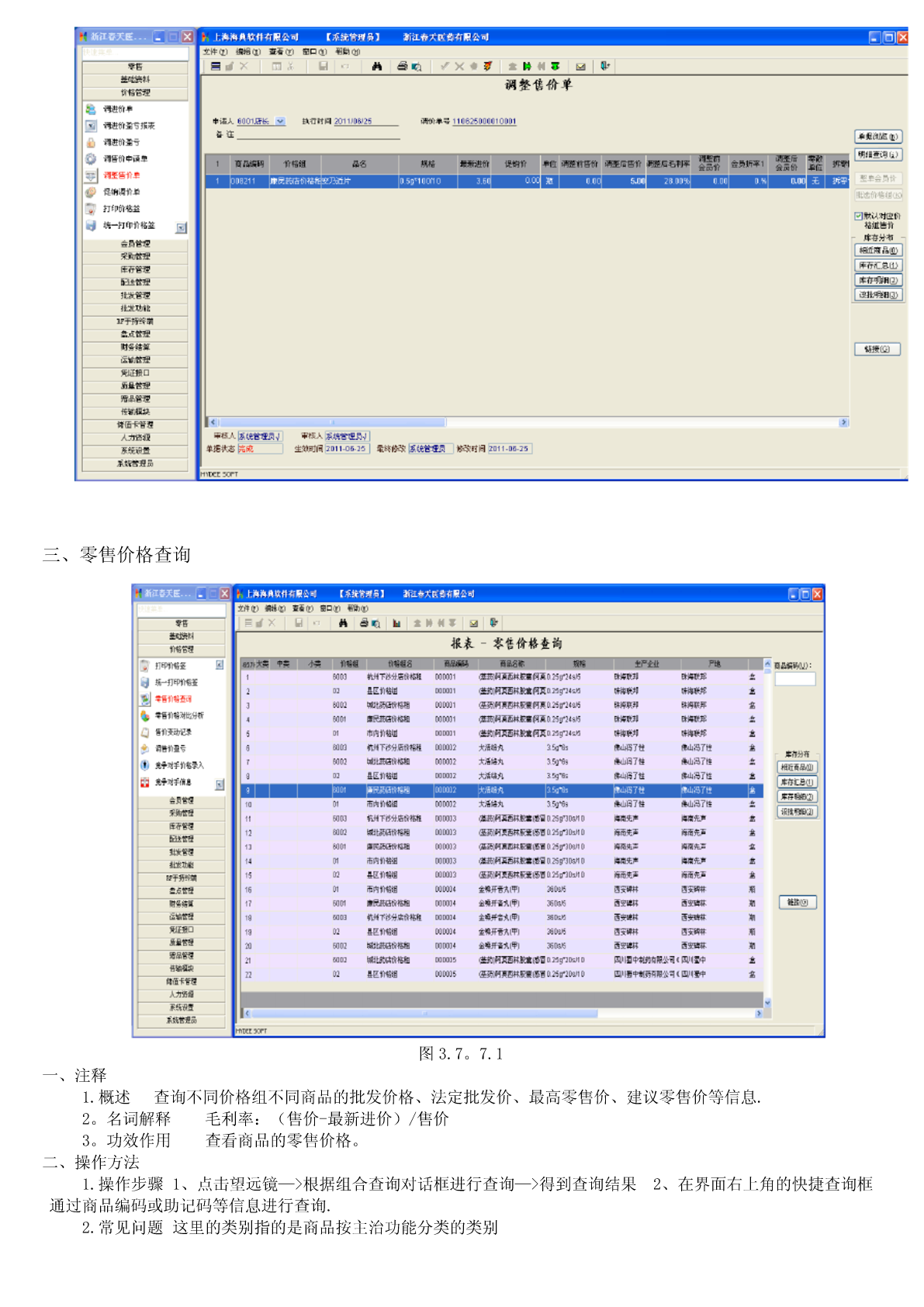Click 商品编码 quick search field
The image size is (924, 1307).
795,679
